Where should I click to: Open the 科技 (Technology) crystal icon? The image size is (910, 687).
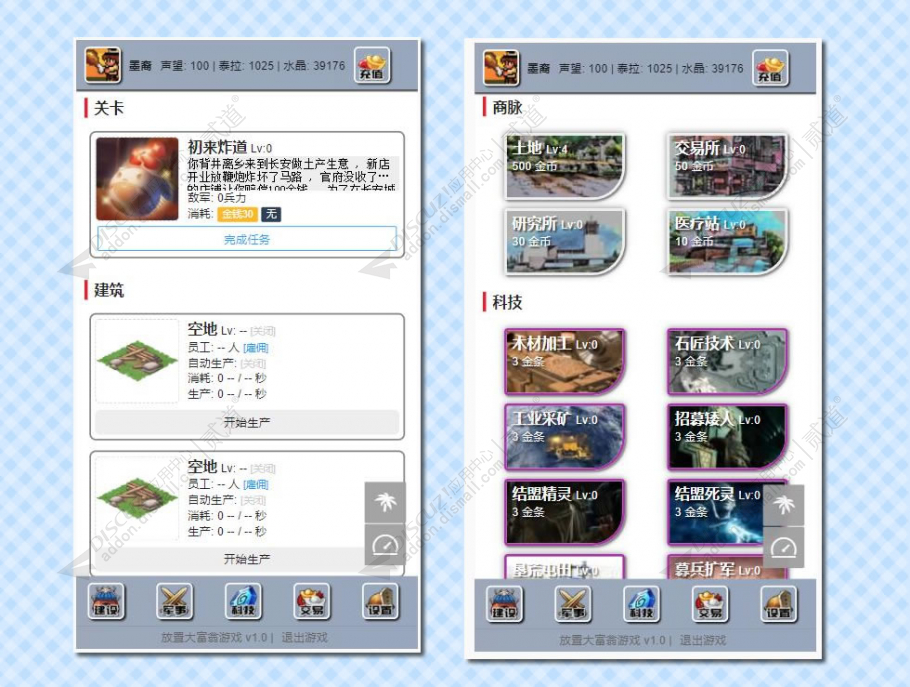(x=243, y=600)
